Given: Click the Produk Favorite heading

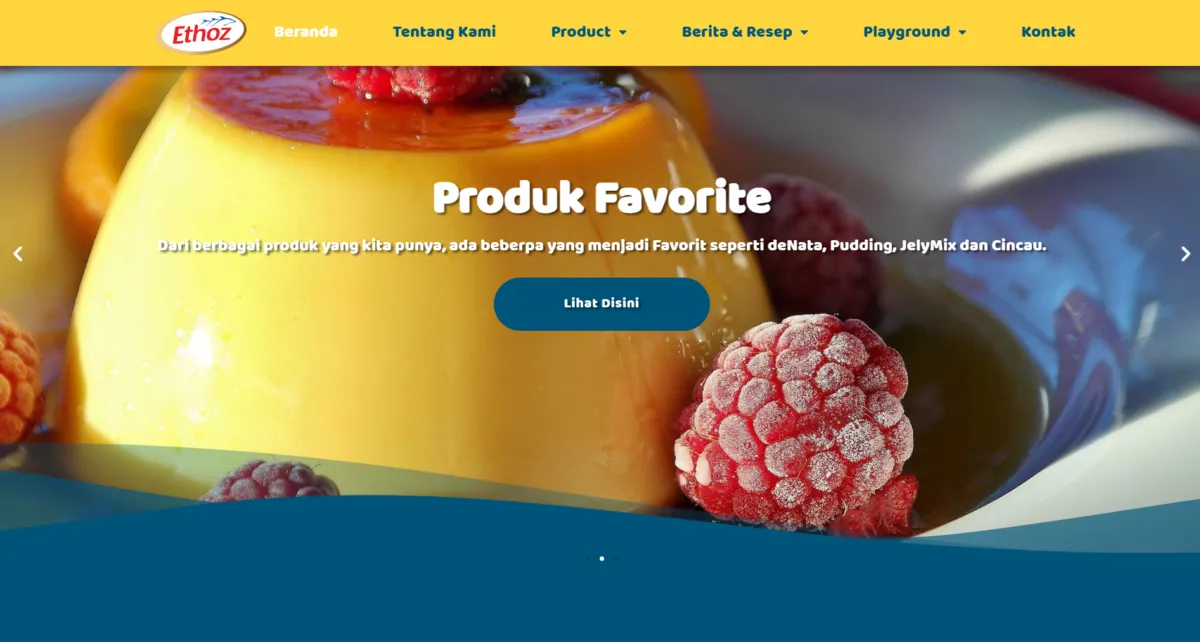Looking at the screenshot, I should click(x=602, y=198).
